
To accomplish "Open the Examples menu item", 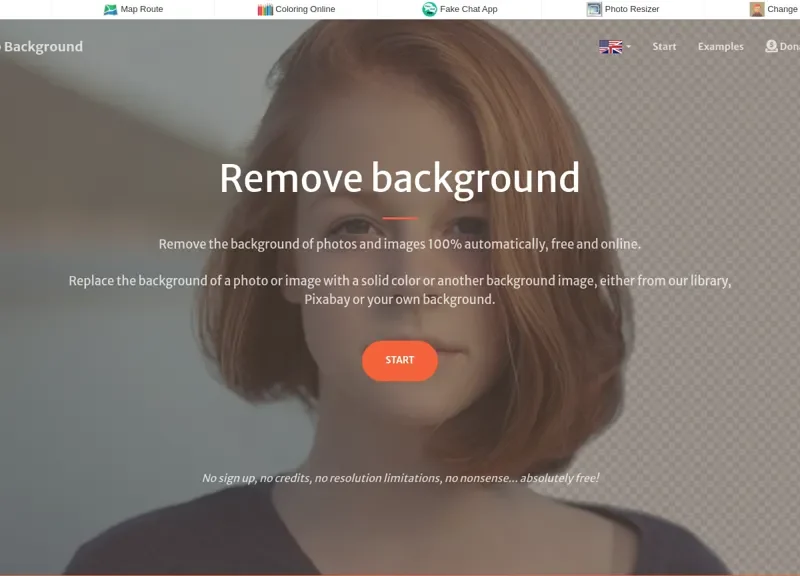I will tap(722, 46).
